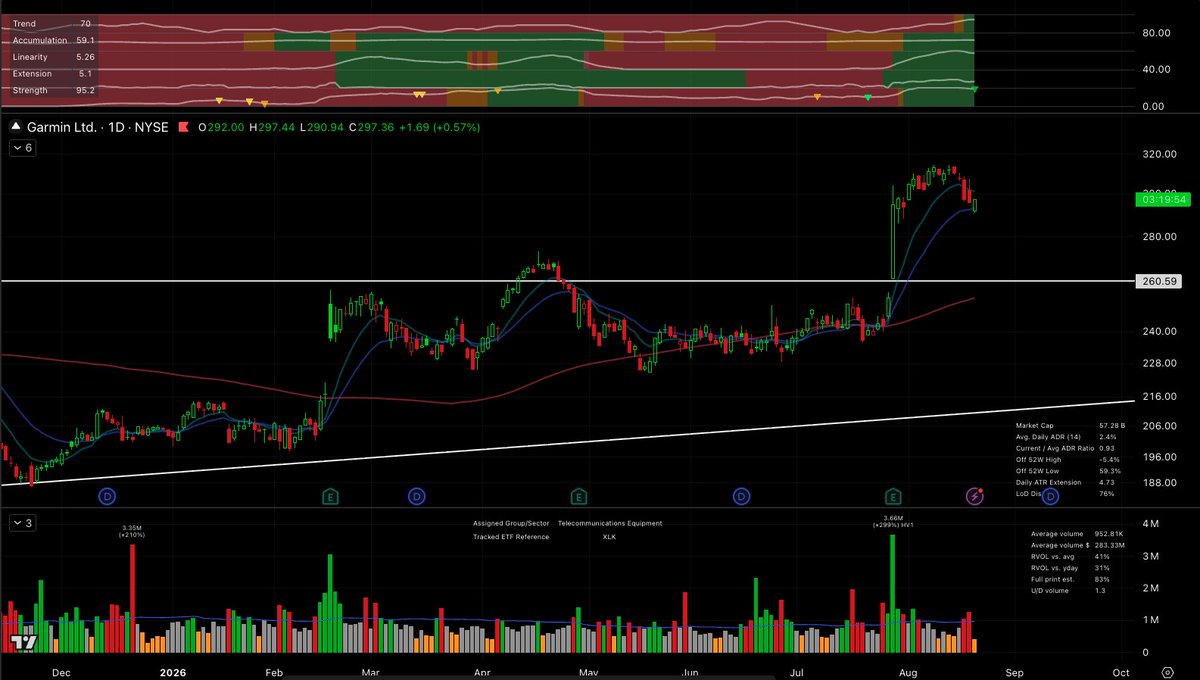Click the dividend D marker under December

click(107, 496)
